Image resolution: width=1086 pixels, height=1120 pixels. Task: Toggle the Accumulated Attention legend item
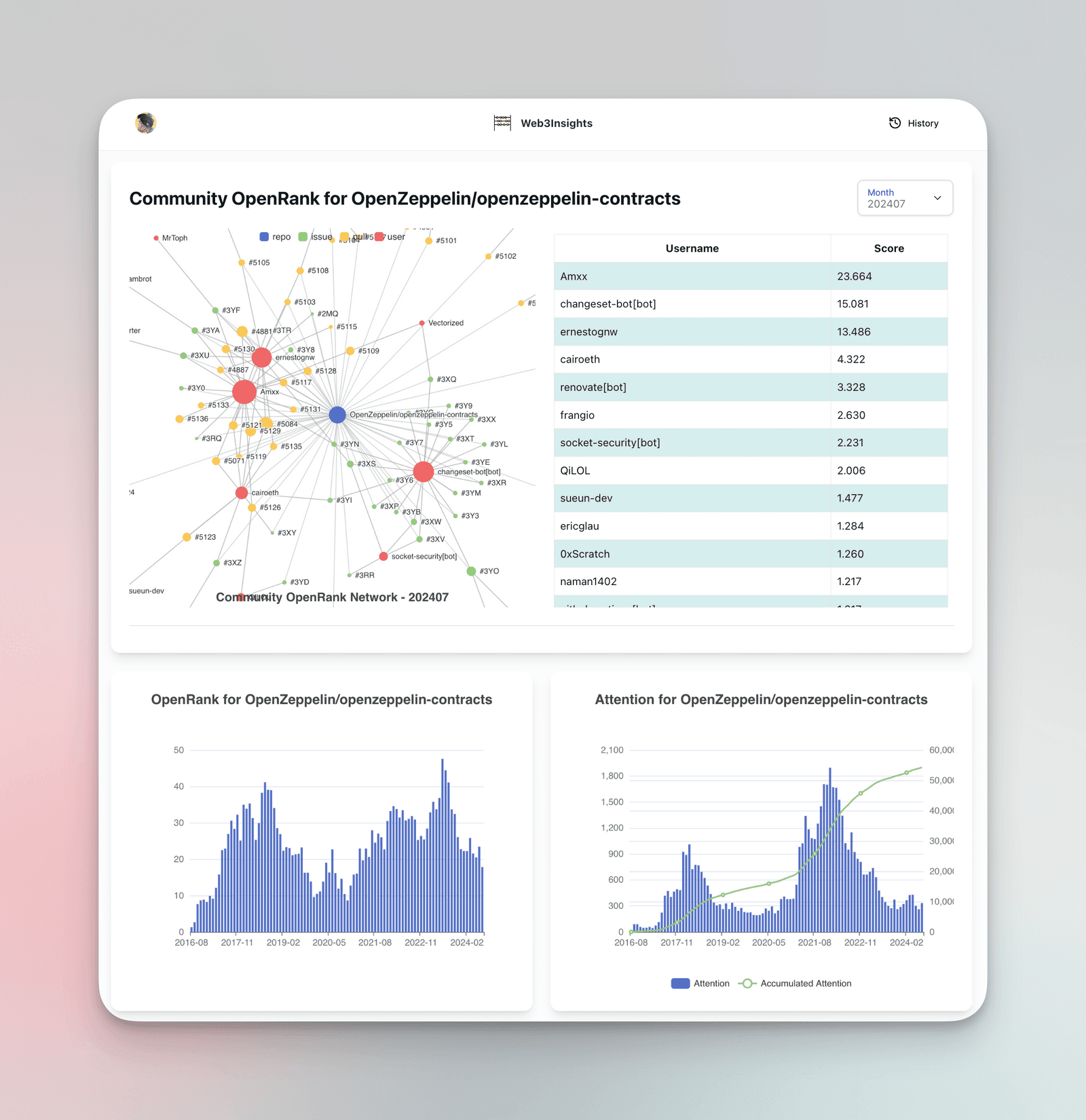pyautogui.click(x=795, y=983)
